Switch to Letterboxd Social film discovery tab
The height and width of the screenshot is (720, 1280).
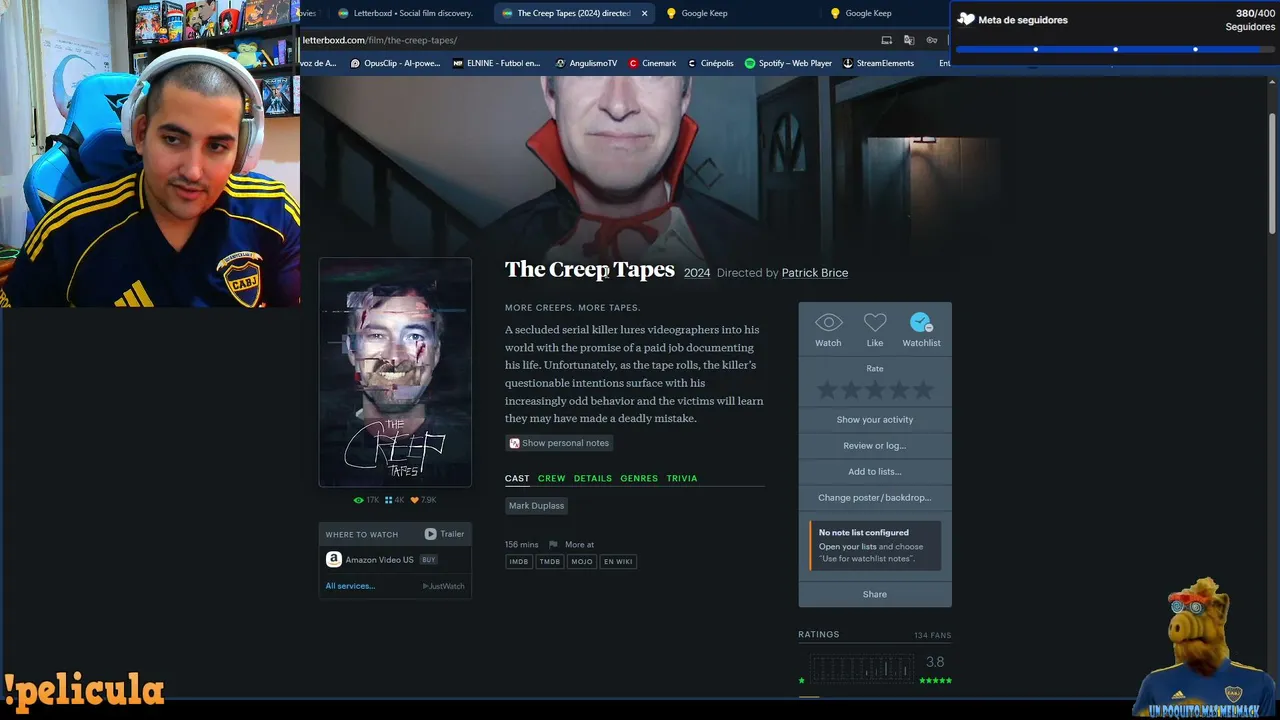point(405,13)
